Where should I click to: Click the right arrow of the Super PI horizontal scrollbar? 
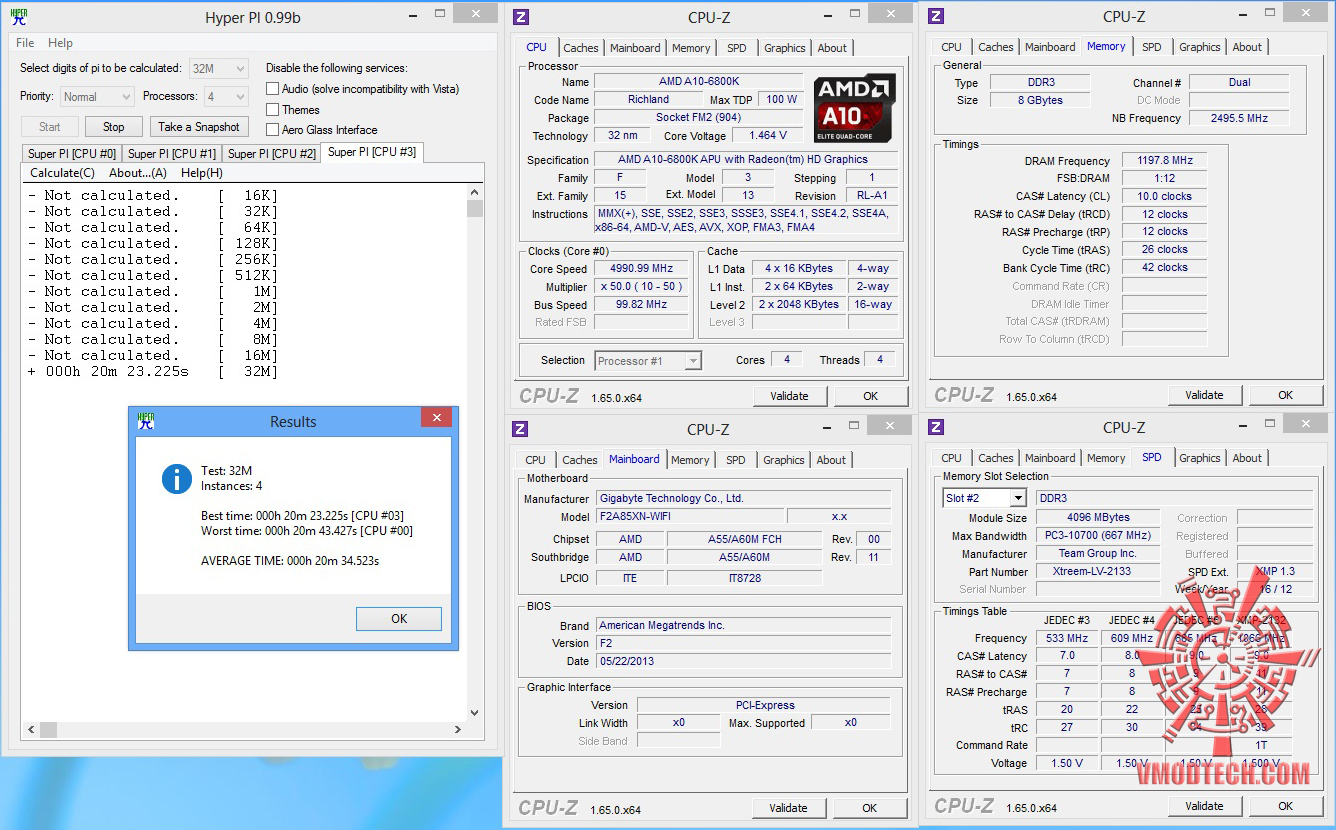[459, 730]
